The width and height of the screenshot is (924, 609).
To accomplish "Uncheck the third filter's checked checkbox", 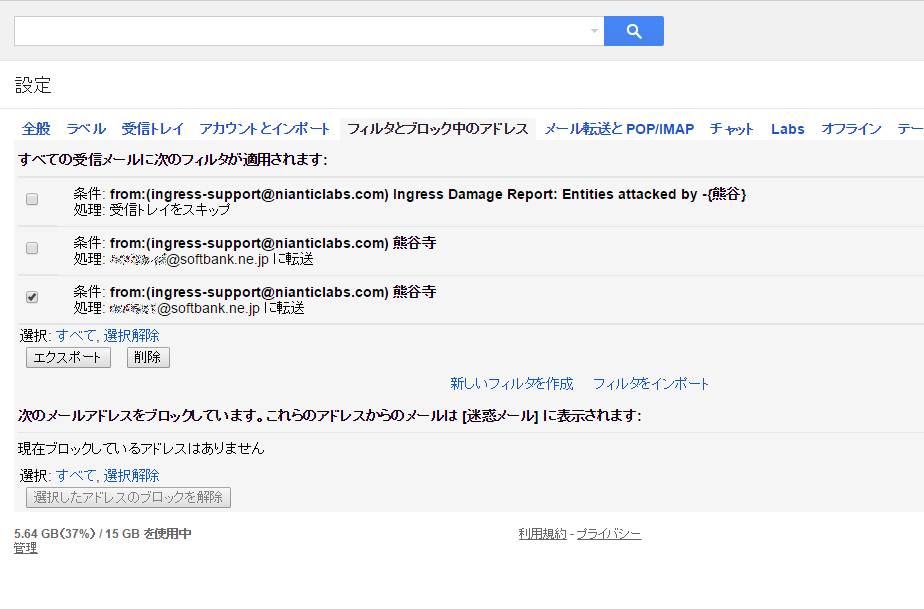I will 32,297.
